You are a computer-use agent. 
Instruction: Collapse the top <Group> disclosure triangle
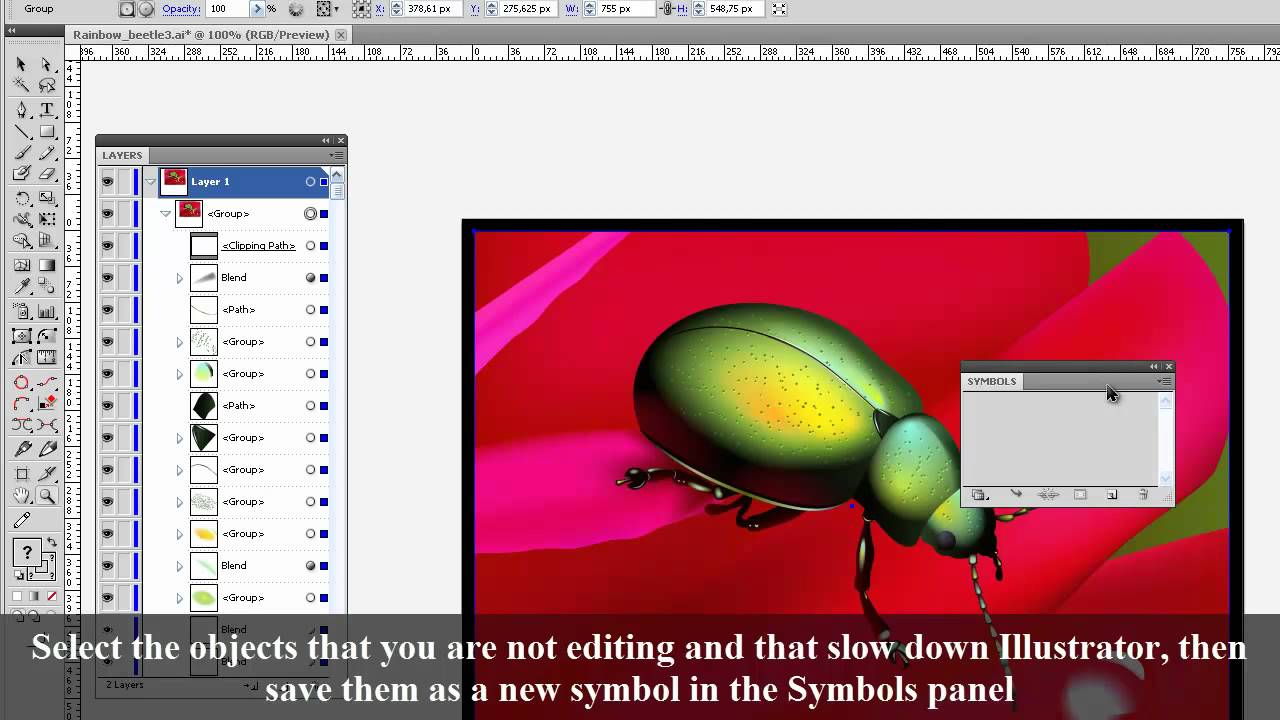click(x=166, y=214)
